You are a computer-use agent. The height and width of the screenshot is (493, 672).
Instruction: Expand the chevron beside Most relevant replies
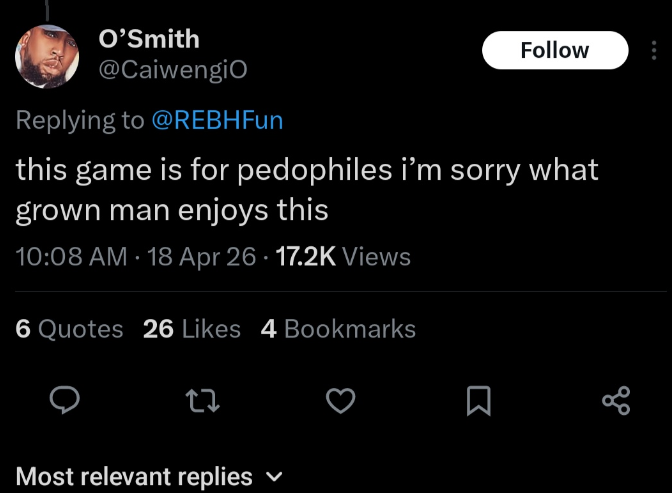click(275, 478)
